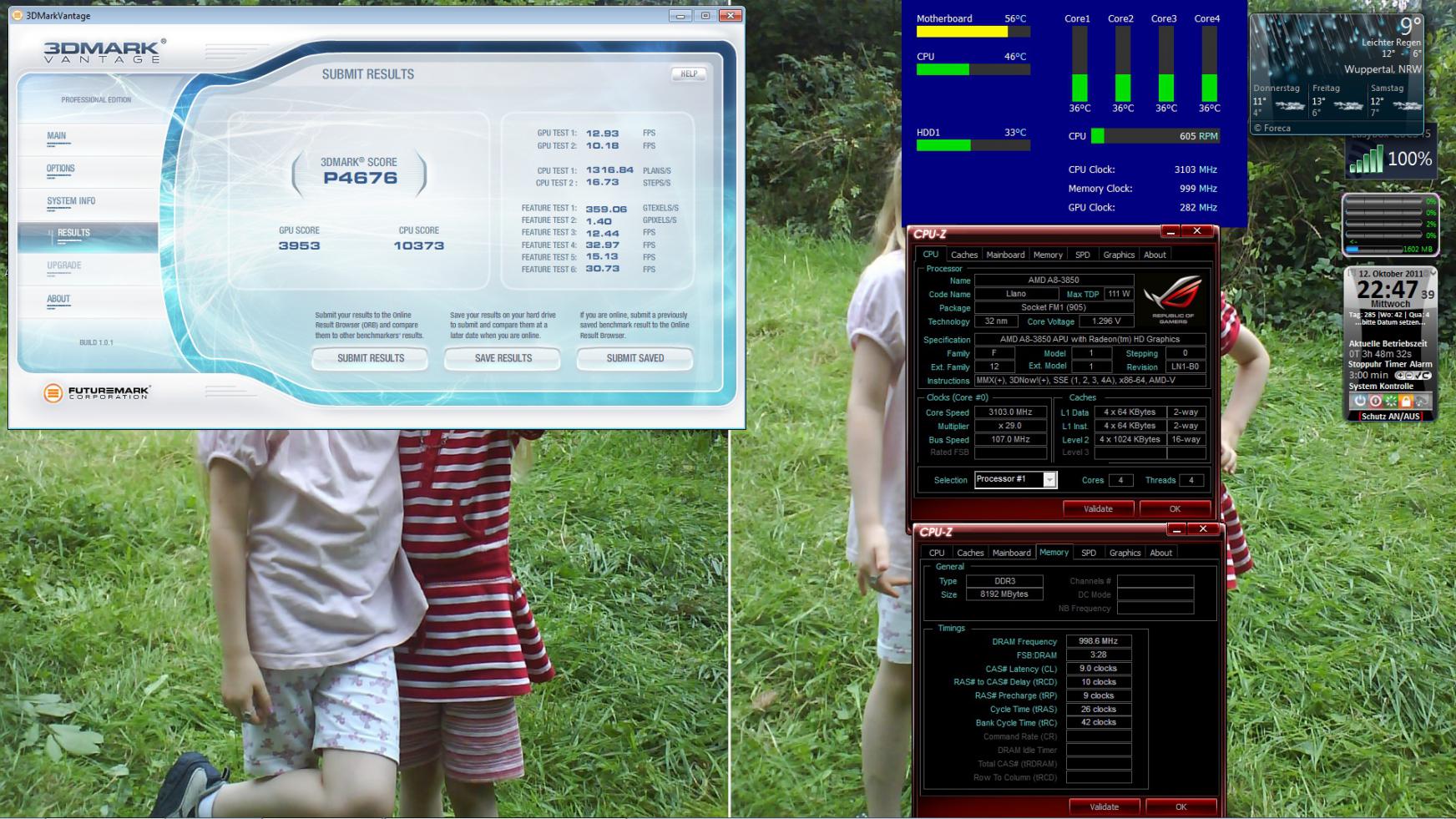Click OK in the upper CPU-Z window
Screen dimensions: 1456x819
(x=1175, y=508)
